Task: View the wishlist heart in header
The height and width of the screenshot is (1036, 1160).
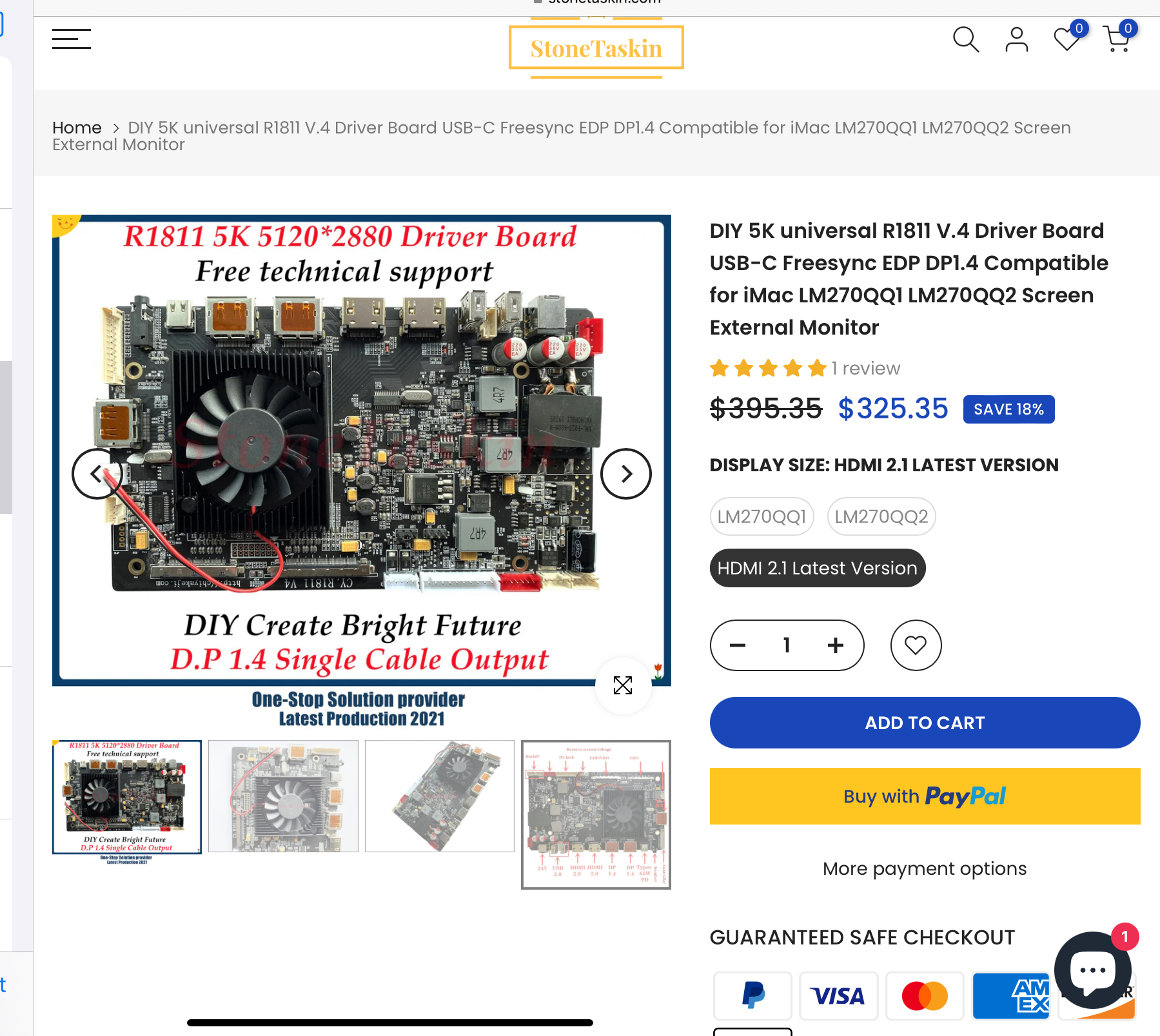Action: (x=1067, y=39)
